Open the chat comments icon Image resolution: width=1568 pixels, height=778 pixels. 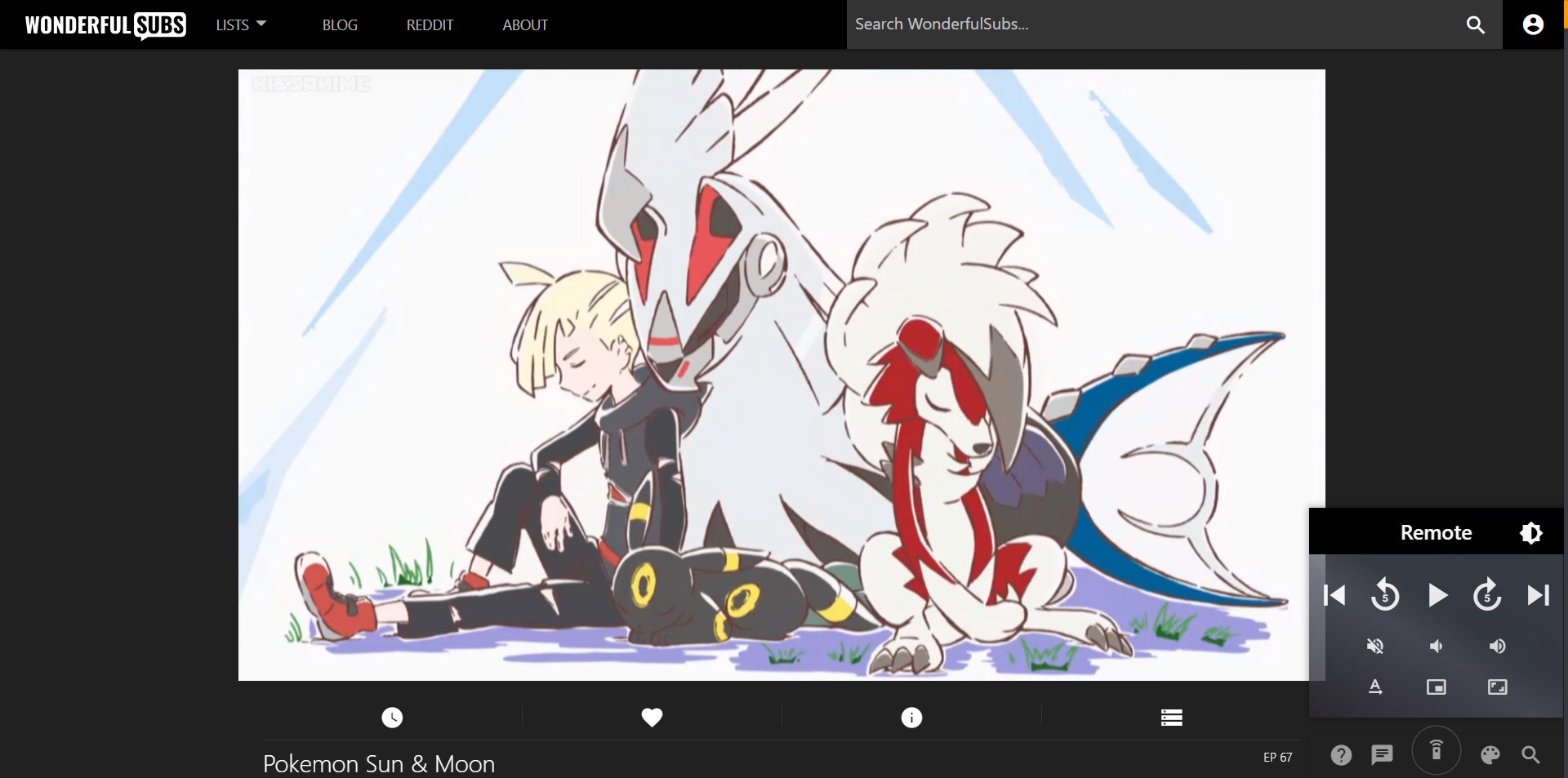(1382, 755)
